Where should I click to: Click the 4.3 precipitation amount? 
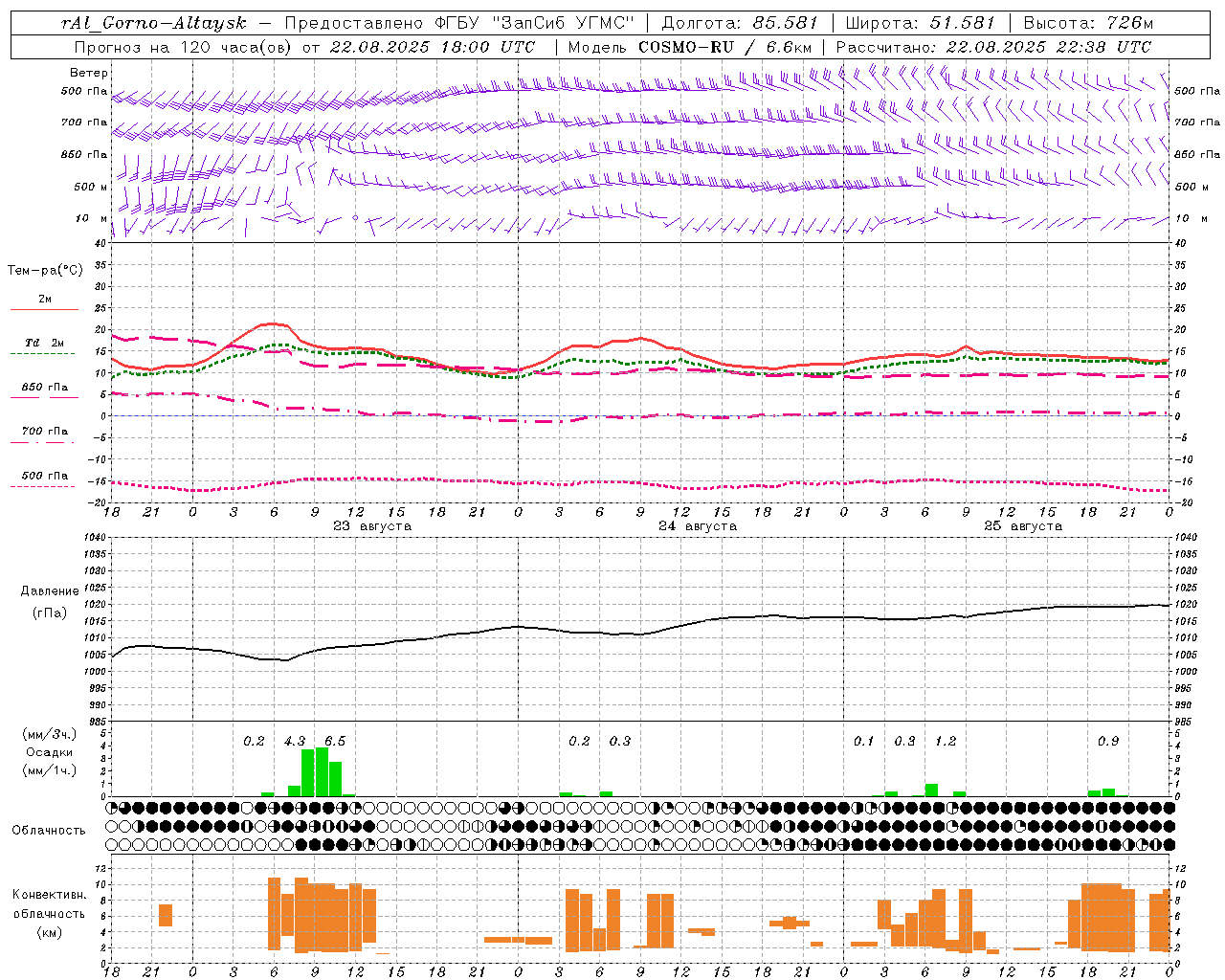coord(295,742)
